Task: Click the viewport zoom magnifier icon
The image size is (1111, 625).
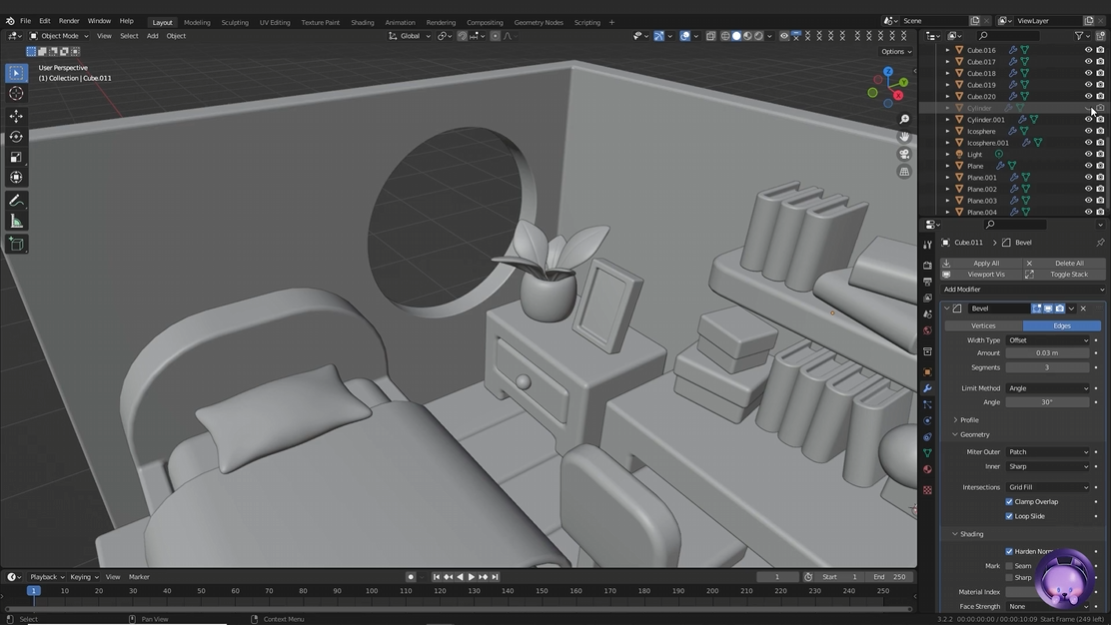Action: (904, 119)
